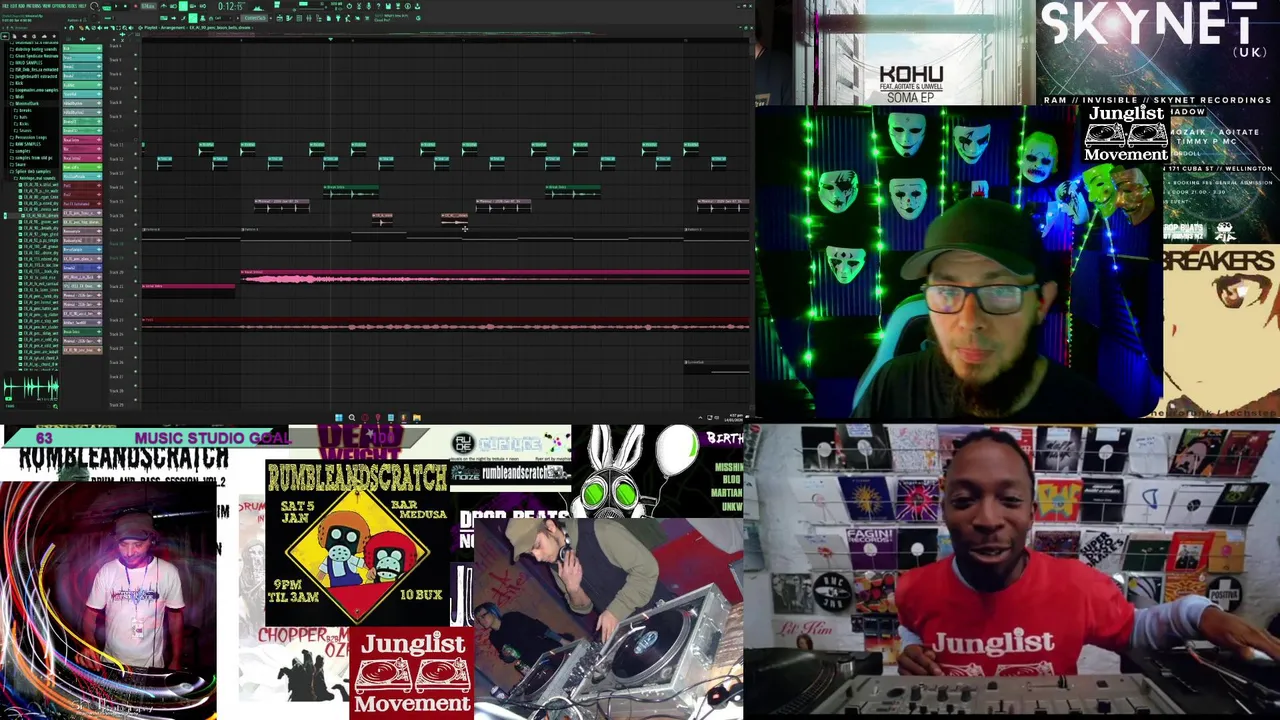Click the View piano roll toolbar icon
The image size is (1280, 720).
289,18
